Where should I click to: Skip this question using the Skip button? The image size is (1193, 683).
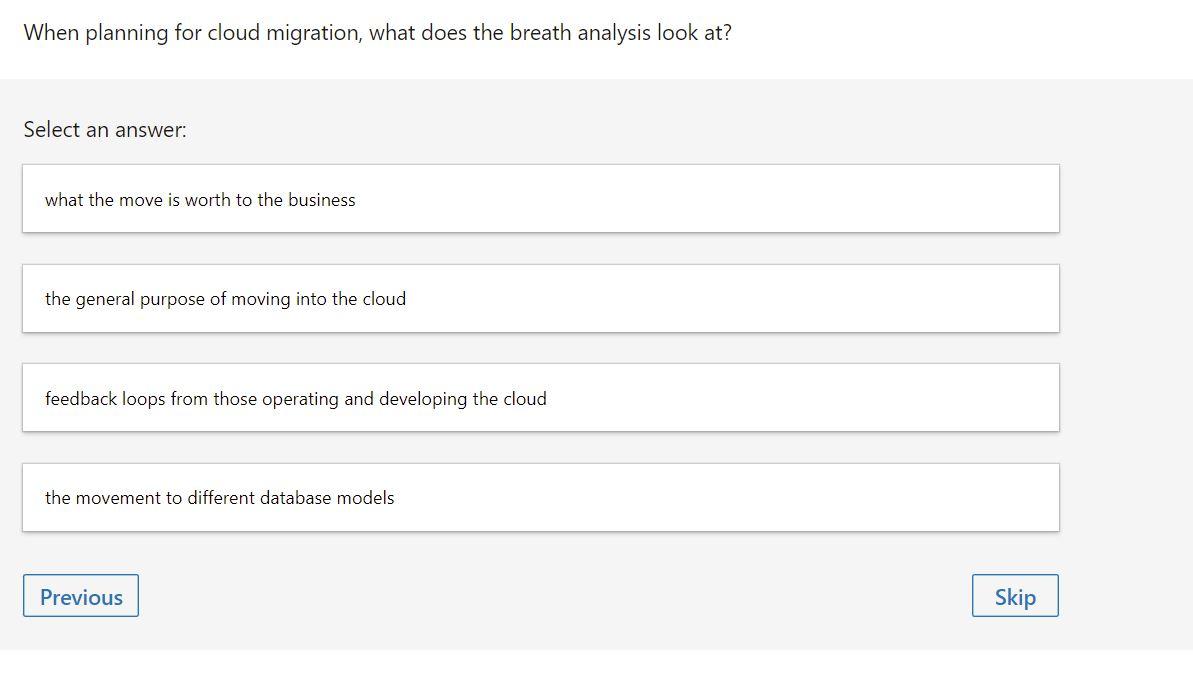click(1015, 595)
